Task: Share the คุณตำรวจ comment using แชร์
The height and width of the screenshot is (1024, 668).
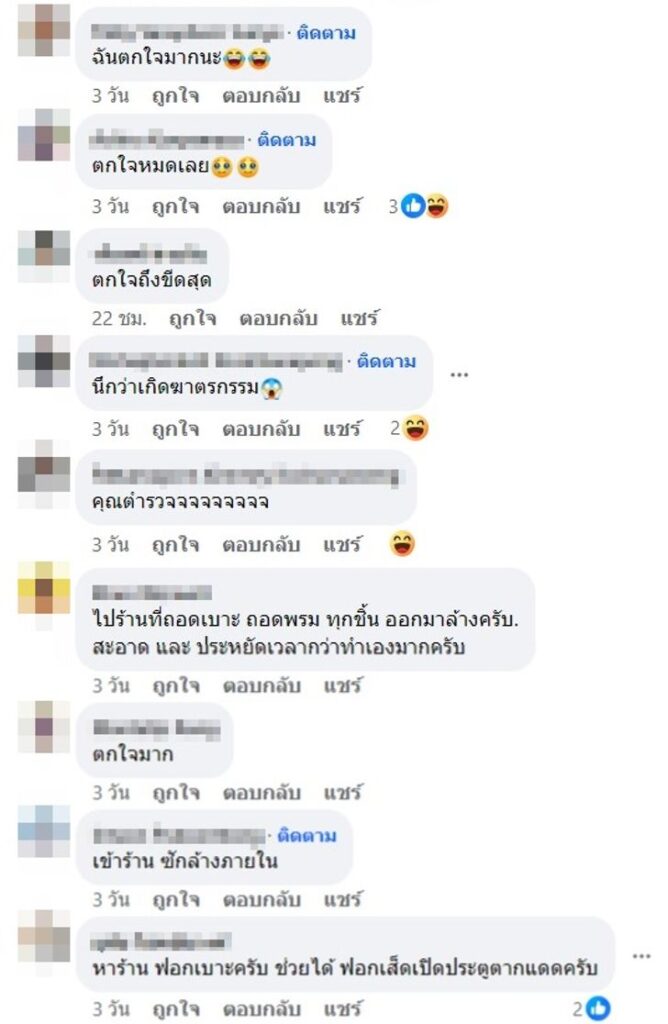Action: click(342, 545)
